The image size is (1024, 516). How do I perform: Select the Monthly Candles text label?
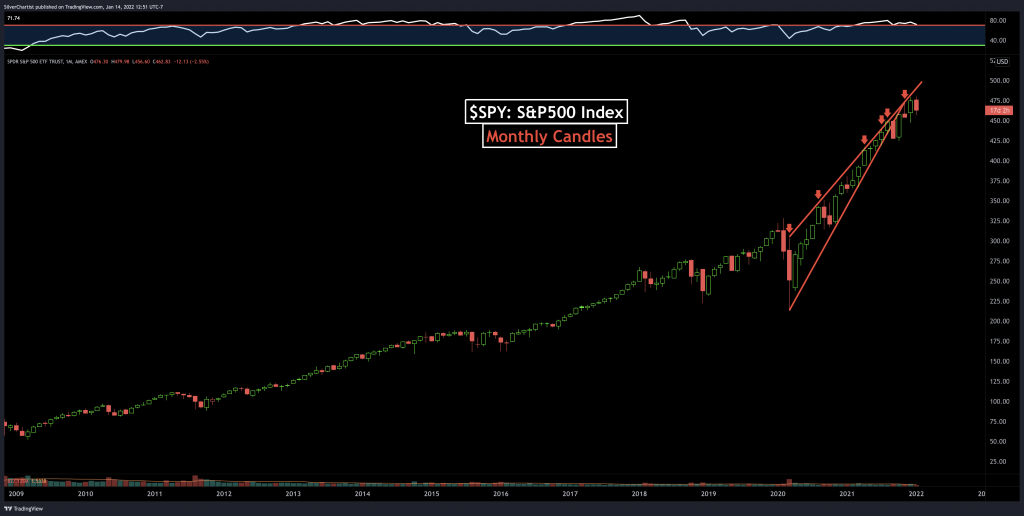(550, 137)
